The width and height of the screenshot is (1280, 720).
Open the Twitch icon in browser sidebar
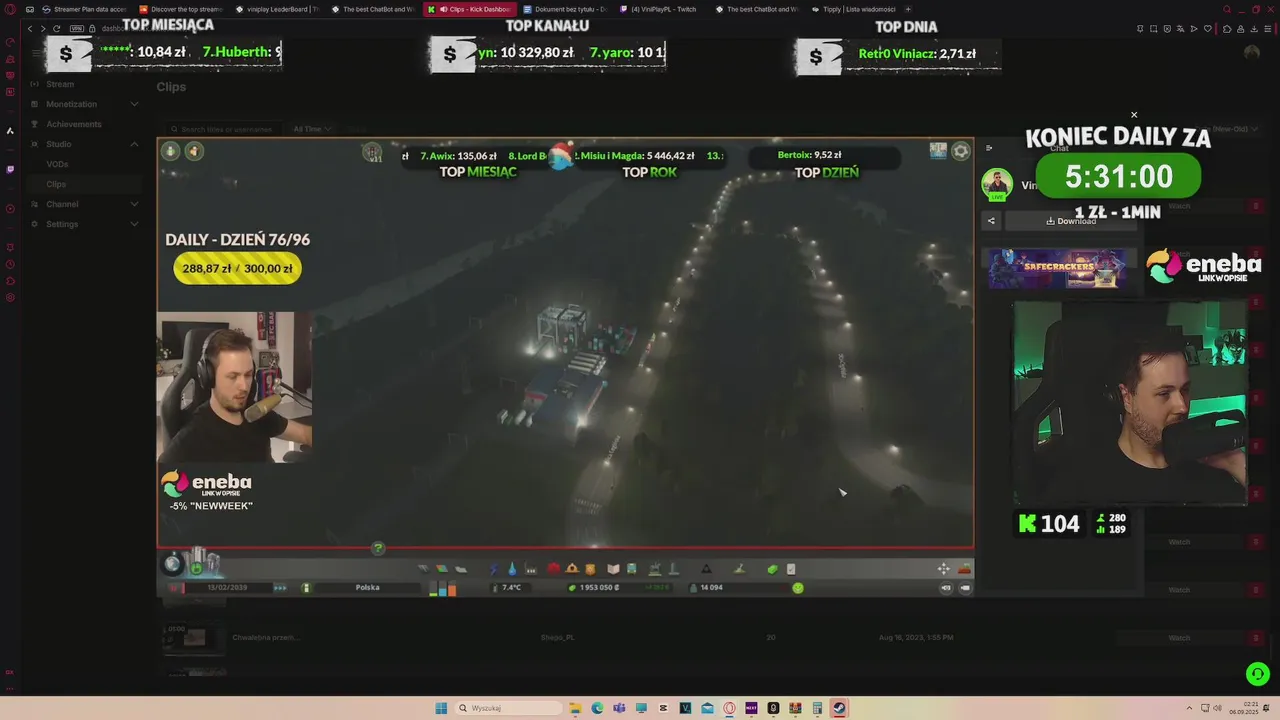(x=10, y=169)
